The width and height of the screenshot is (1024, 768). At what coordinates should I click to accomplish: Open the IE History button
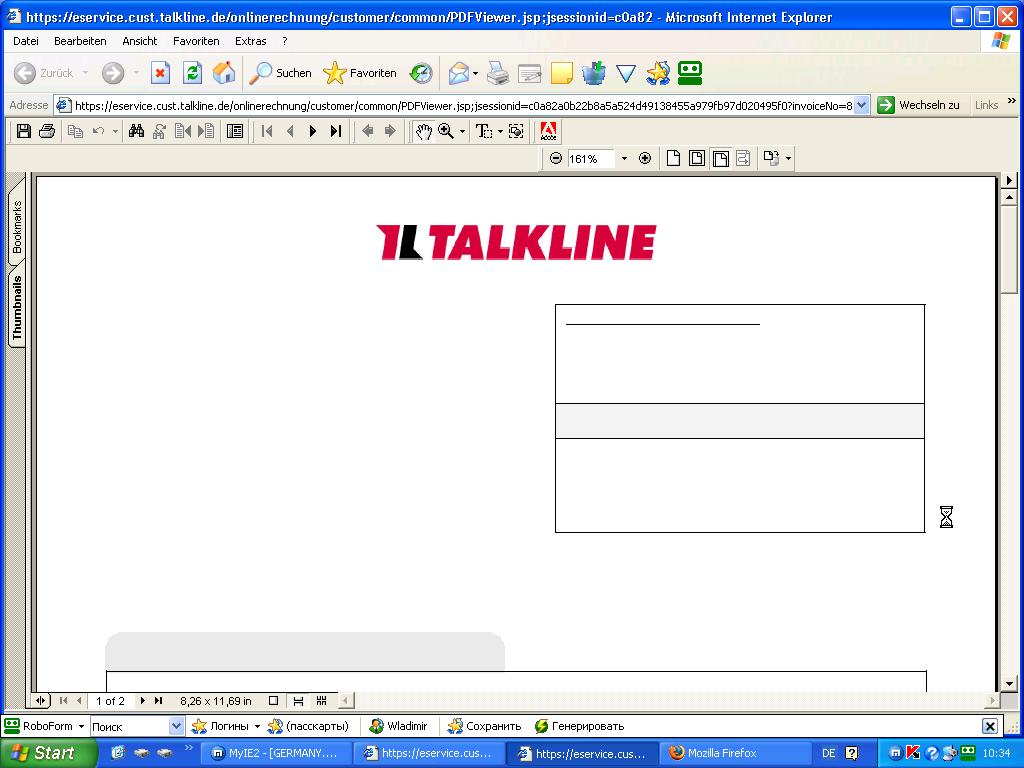tap(421, 72)
